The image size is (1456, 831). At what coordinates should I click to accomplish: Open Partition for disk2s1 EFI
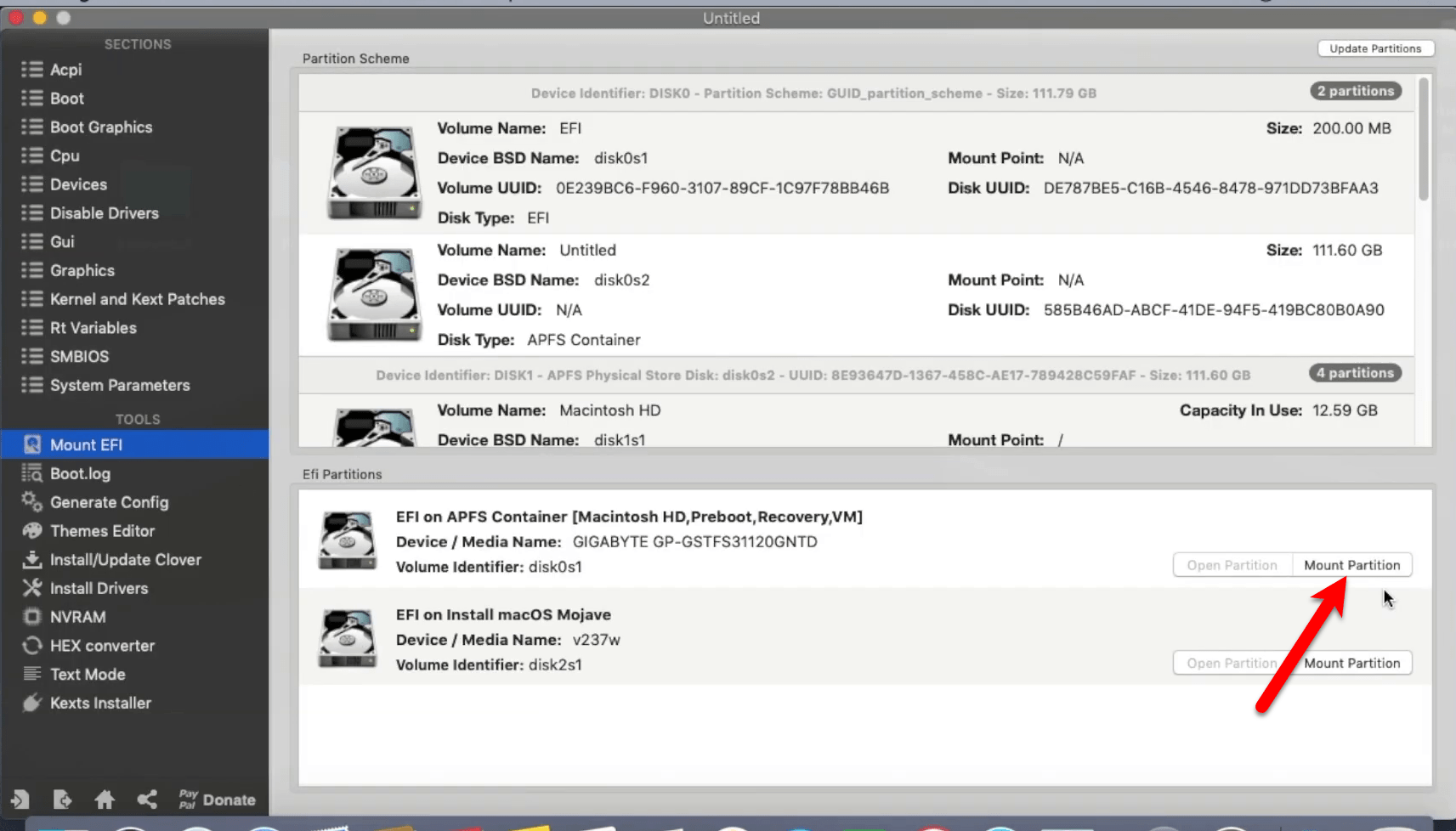[1232, 663]
